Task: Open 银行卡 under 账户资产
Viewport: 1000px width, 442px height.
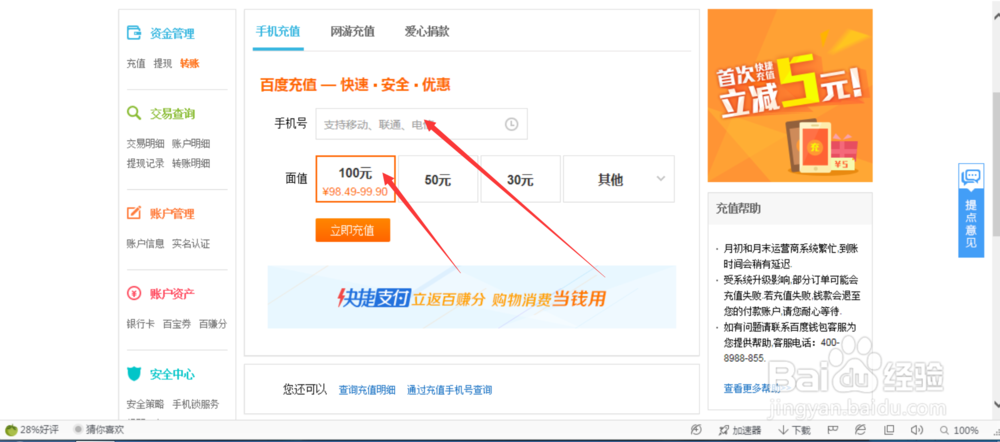Action: click(x=140, y=324)
